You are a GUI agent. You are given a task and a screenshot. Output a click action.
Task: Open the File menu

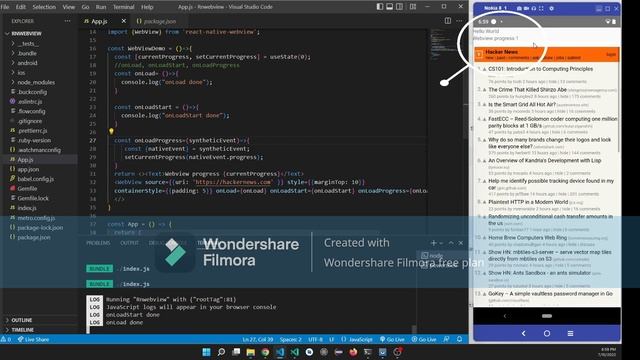click(5, 7)
